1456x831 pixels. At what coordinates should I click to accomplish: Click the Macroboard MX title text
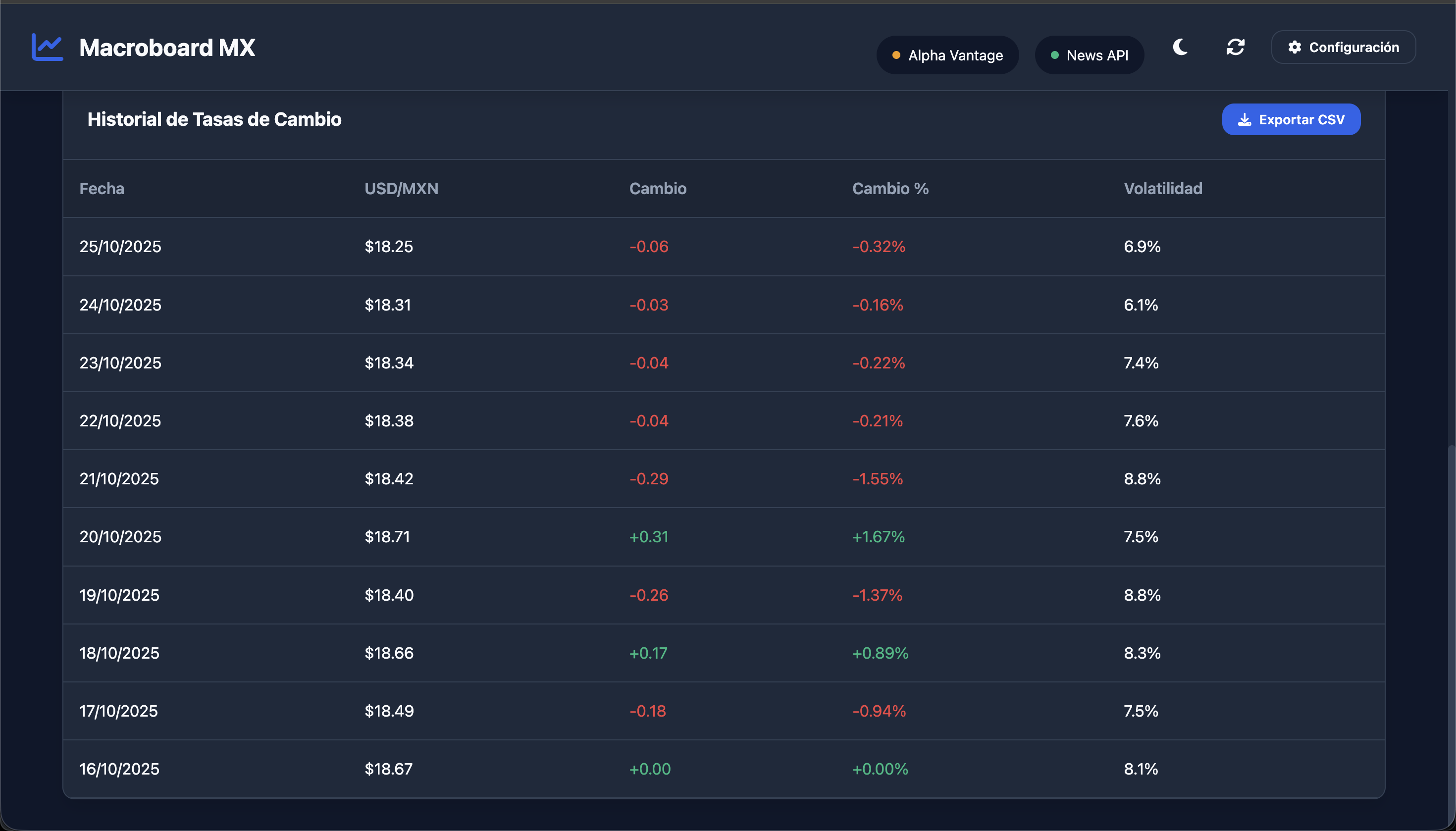pyautogui.click(x=167, y=48)
